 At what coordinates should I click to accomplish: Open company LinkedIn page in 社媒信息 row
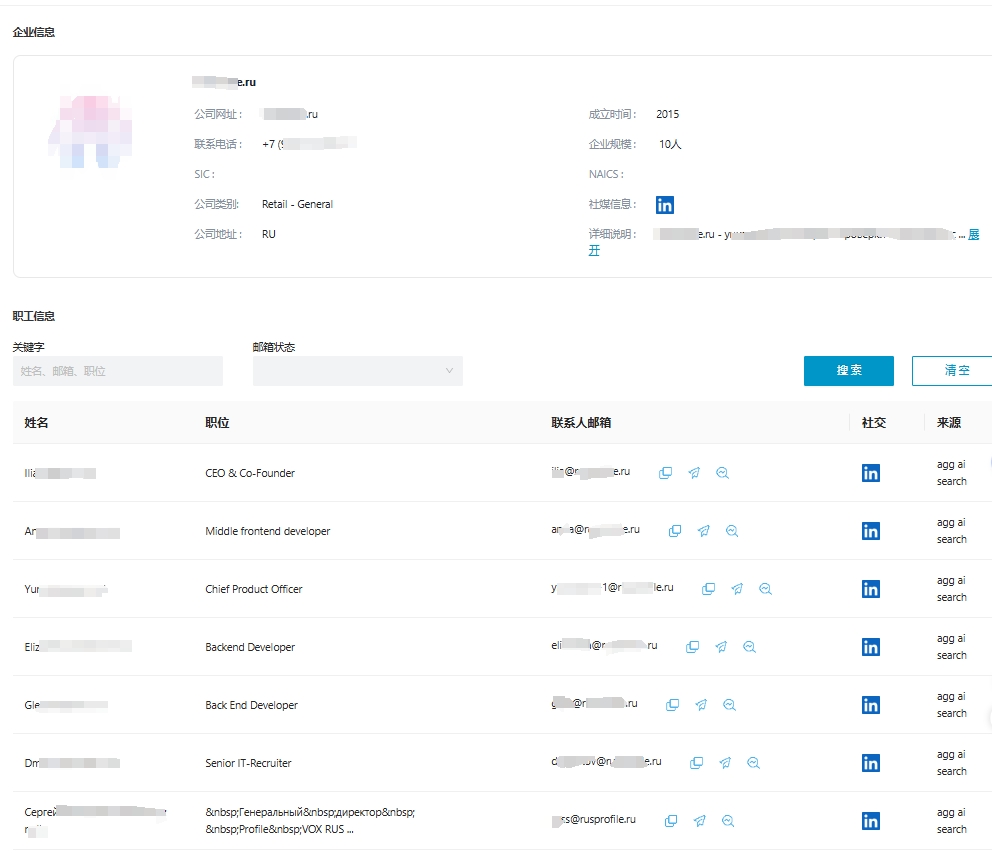pos(665,205)
